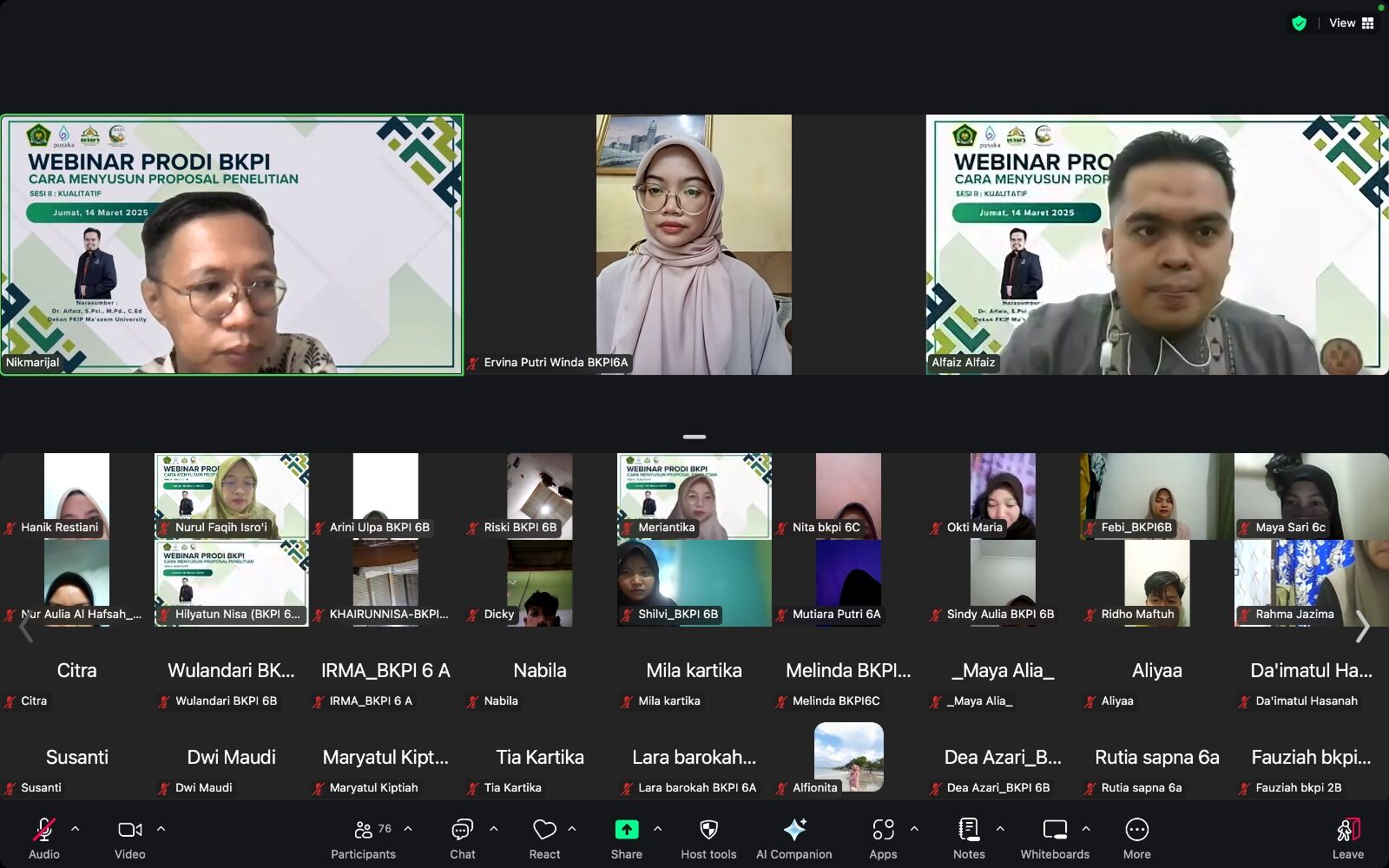Open the More options menu
1389x868 pixels.
1136,836
